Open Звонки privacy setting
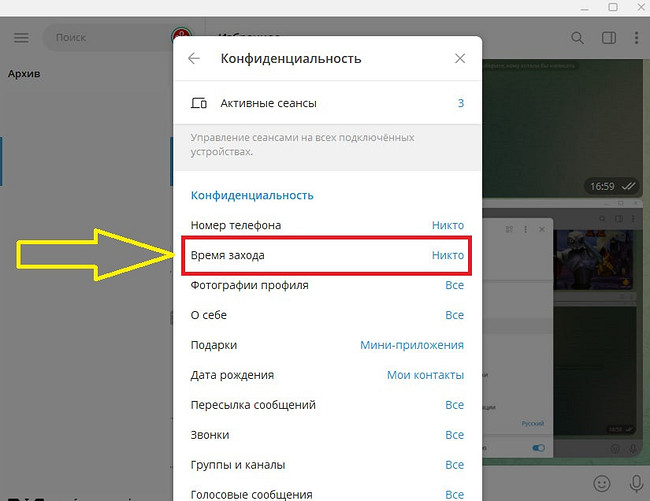 pos(326,435)
